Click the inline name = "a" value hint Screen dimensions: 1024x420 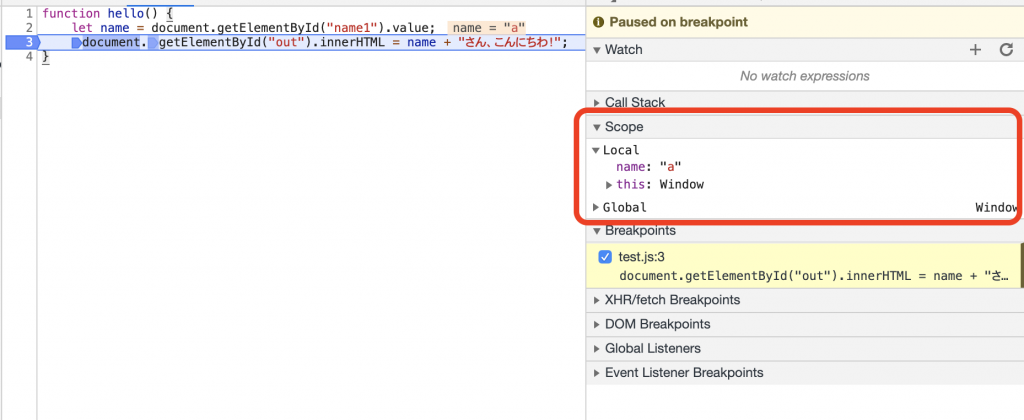pyautogui.click(x=489, y=27)
